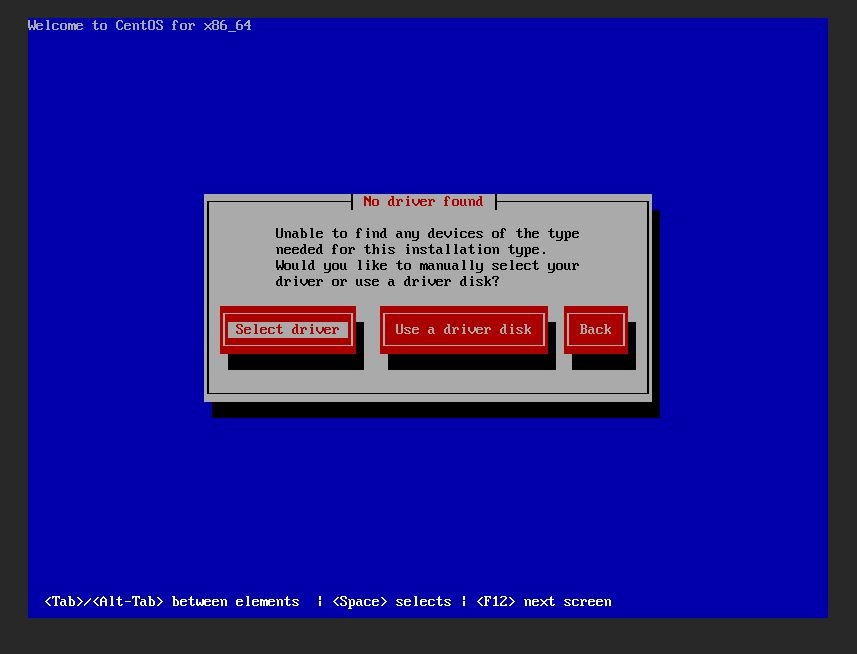This screenshot has width=857, height=654.
Task: Choose the Select driver button
Action: tap(287, 329)
